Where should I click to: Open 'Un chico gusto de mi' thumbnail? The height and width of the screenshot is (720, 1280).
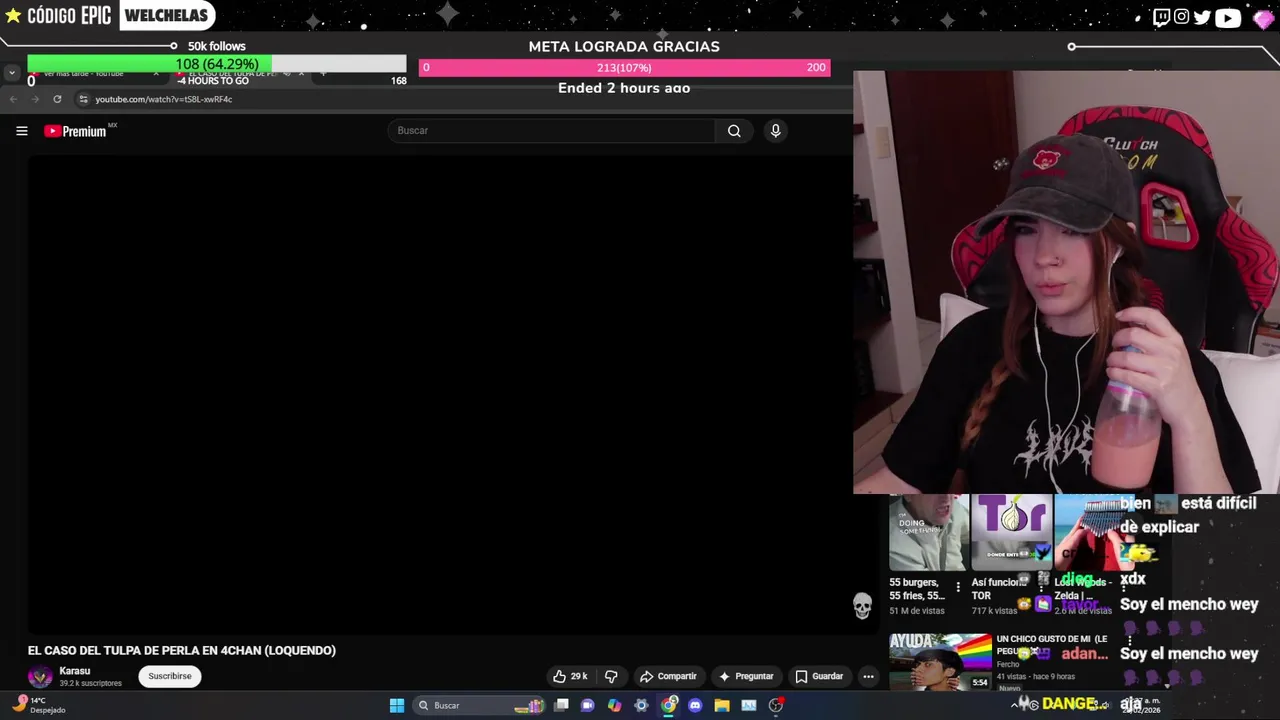tap(940, 662)
